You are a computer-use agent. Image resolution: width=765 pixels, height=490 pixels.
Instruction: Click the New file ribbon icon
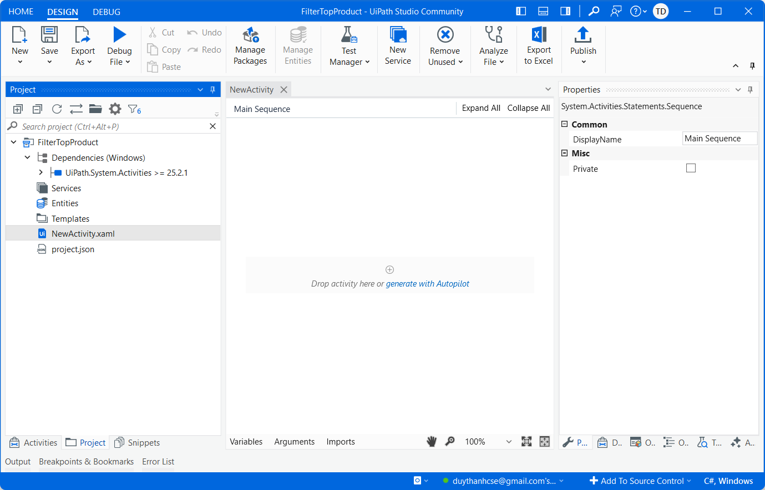[20, 35]
